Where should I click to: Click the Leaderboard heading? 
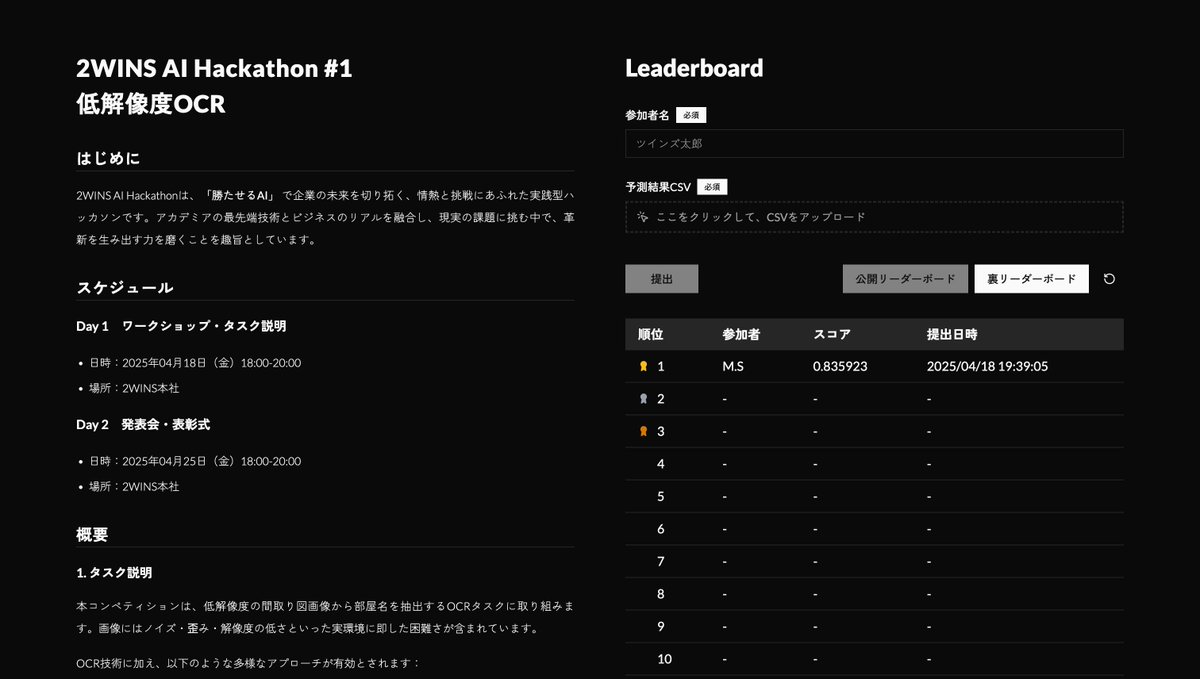click(x=694, y=68)
